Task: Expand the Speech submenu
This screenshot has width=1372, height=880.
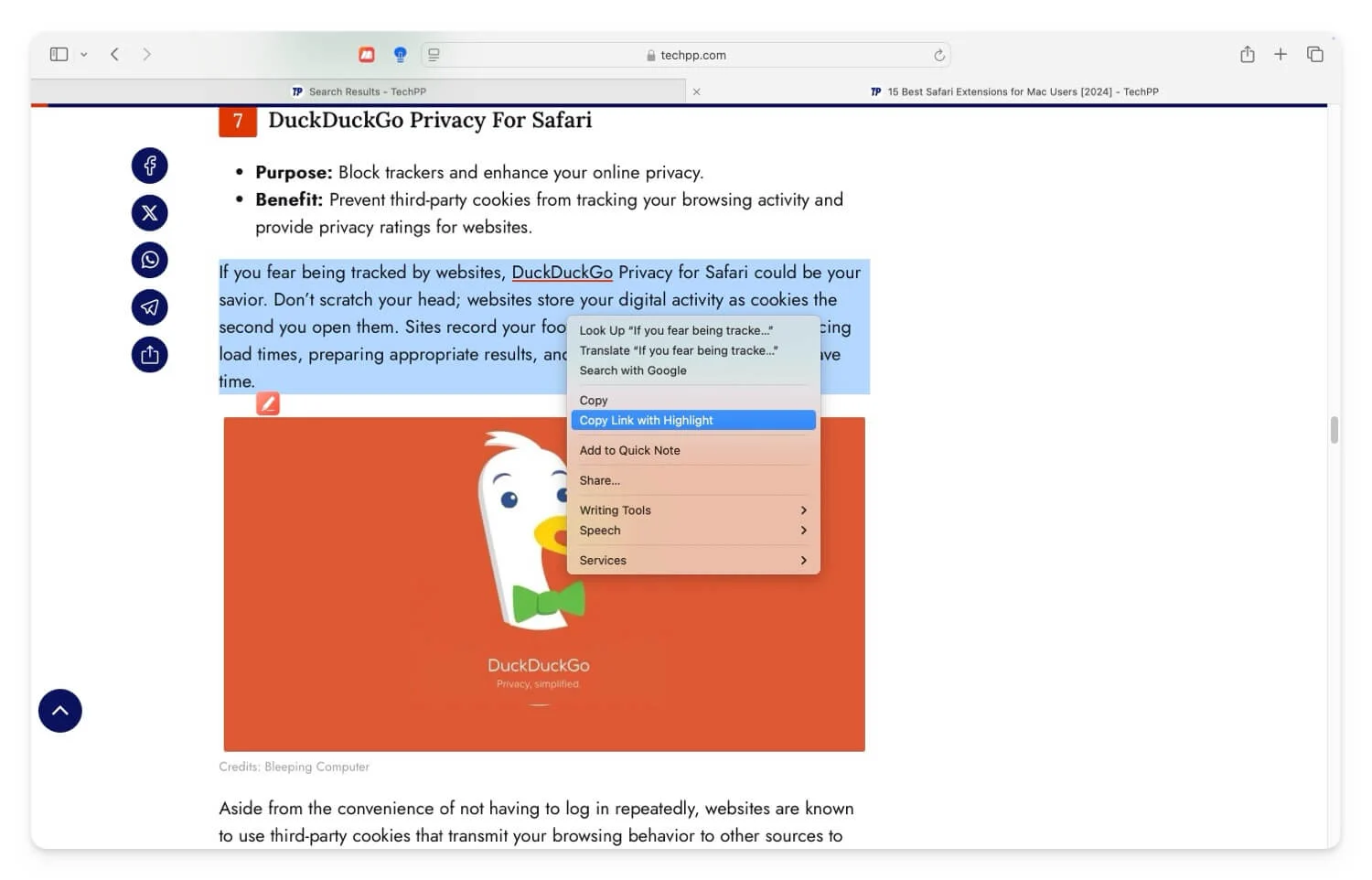Action: pos(693,531)
